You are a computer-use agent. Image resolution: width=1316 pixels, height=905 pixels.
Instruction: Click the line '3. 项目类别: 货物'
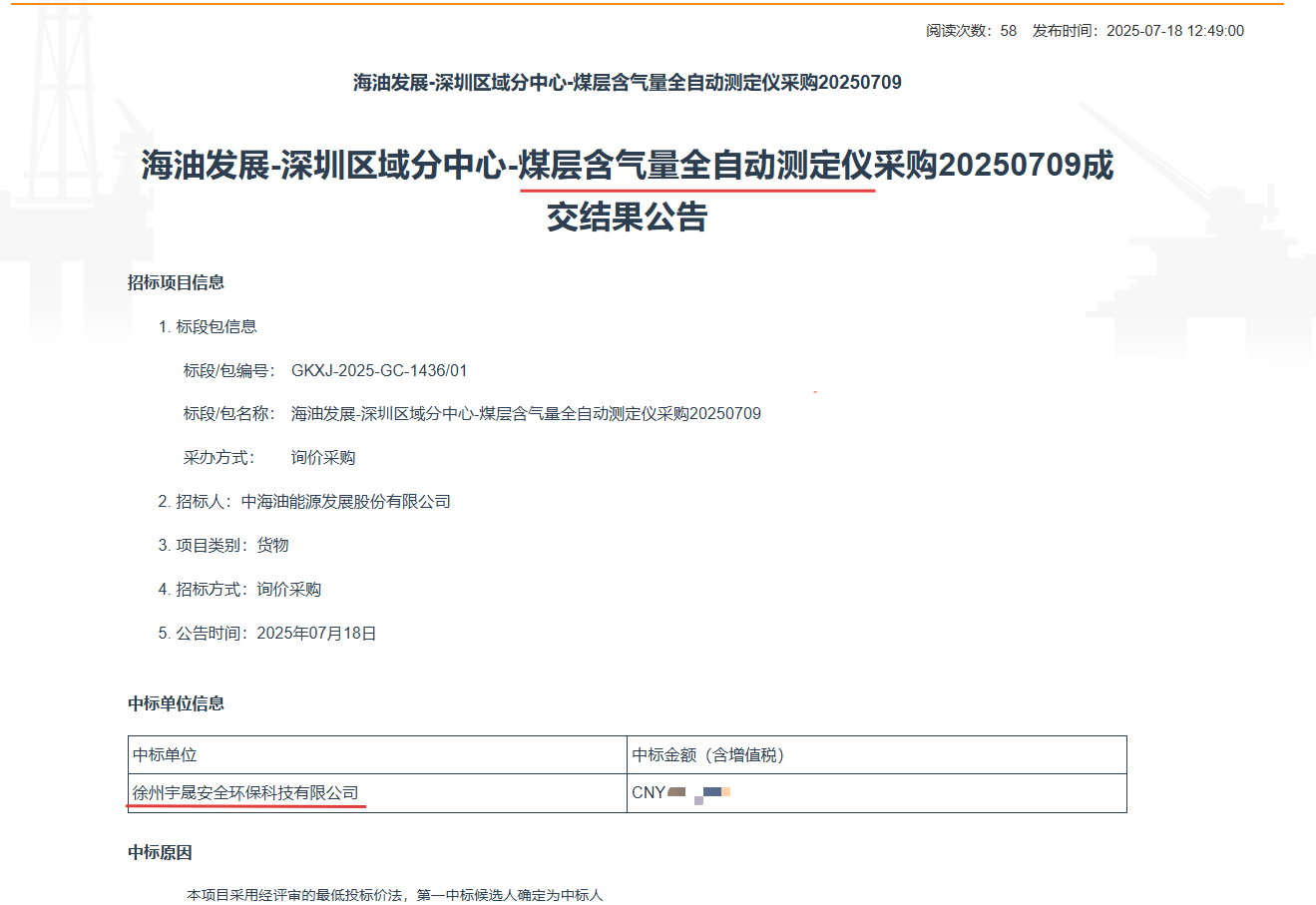pyautogui.click(x=223, y=545)
